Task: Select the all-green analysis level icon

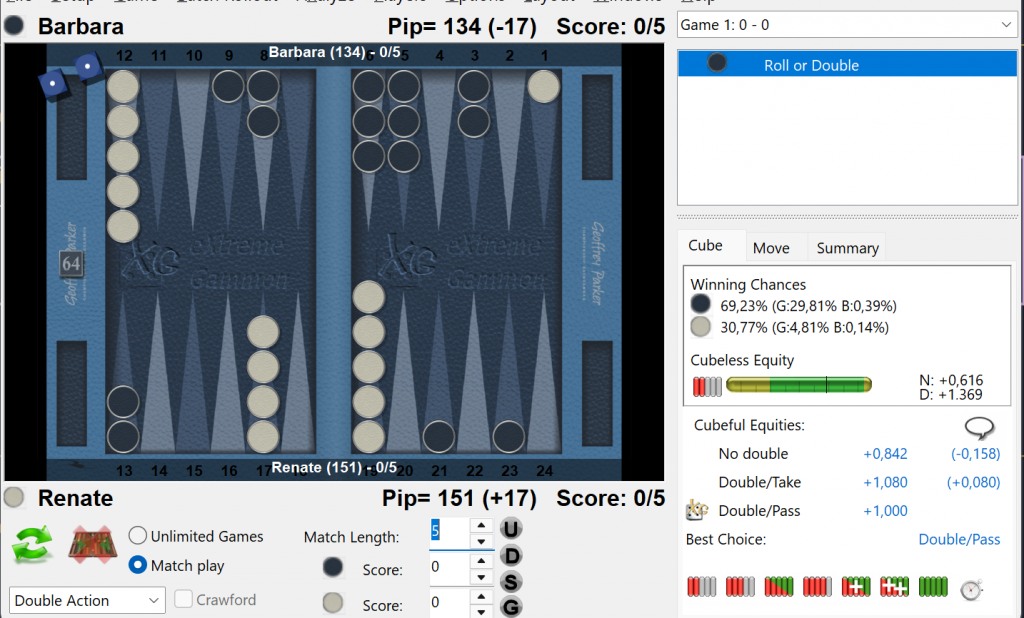Action: coord(933,587)
